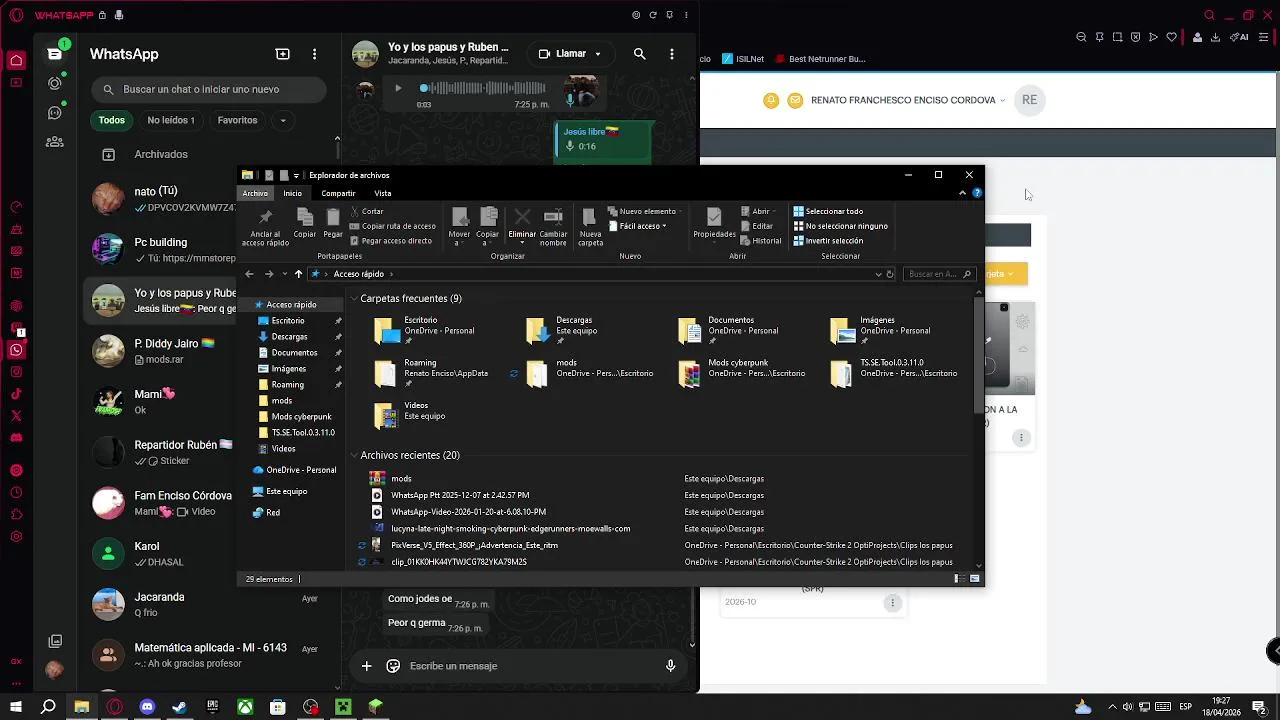The width and height of the screenshot is (1280, 720).
Task: Click notification bell icon on ISIL page
Action: click(771, 100)
